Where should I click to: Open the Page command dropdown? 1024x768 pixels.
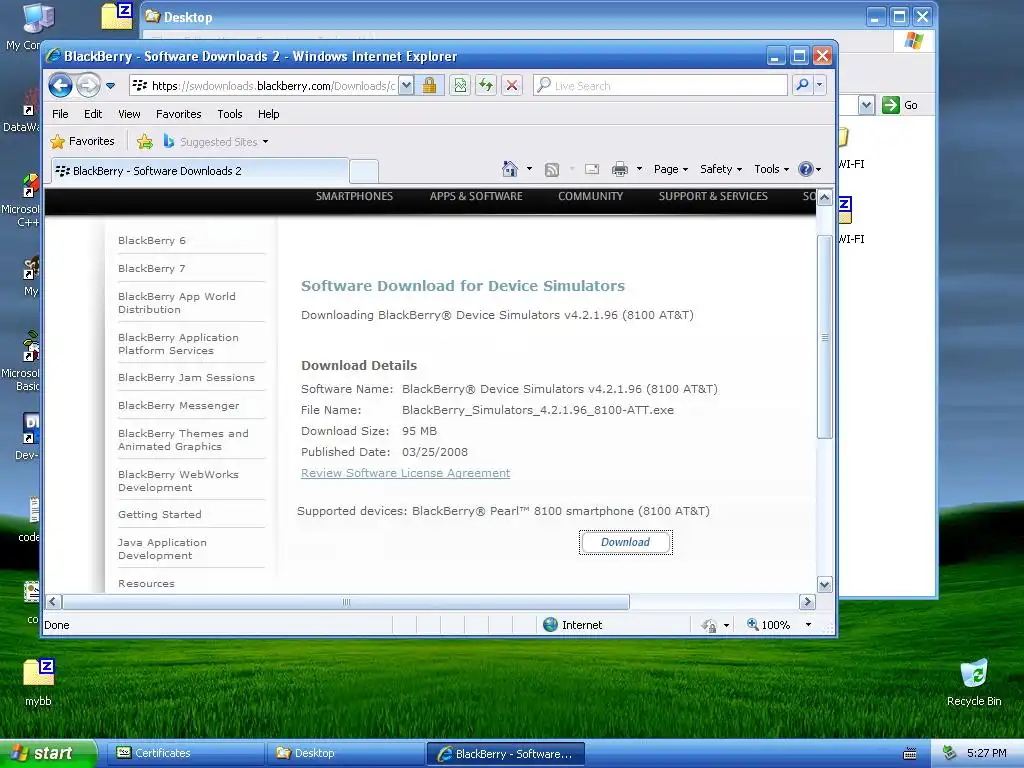(671, 169)
